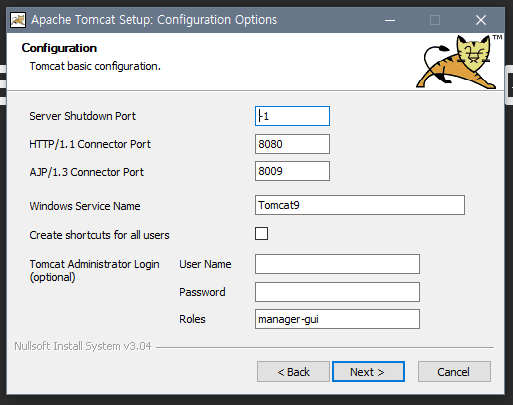Edit the Roles field containing manager-gui
This screenshot has width=513, height=405.
[337, 319]
